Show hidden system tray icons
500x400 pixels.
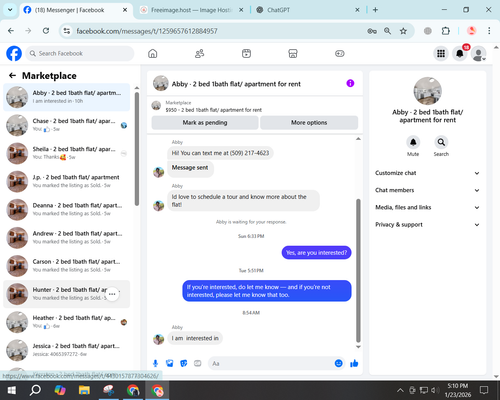coord(400,390)
